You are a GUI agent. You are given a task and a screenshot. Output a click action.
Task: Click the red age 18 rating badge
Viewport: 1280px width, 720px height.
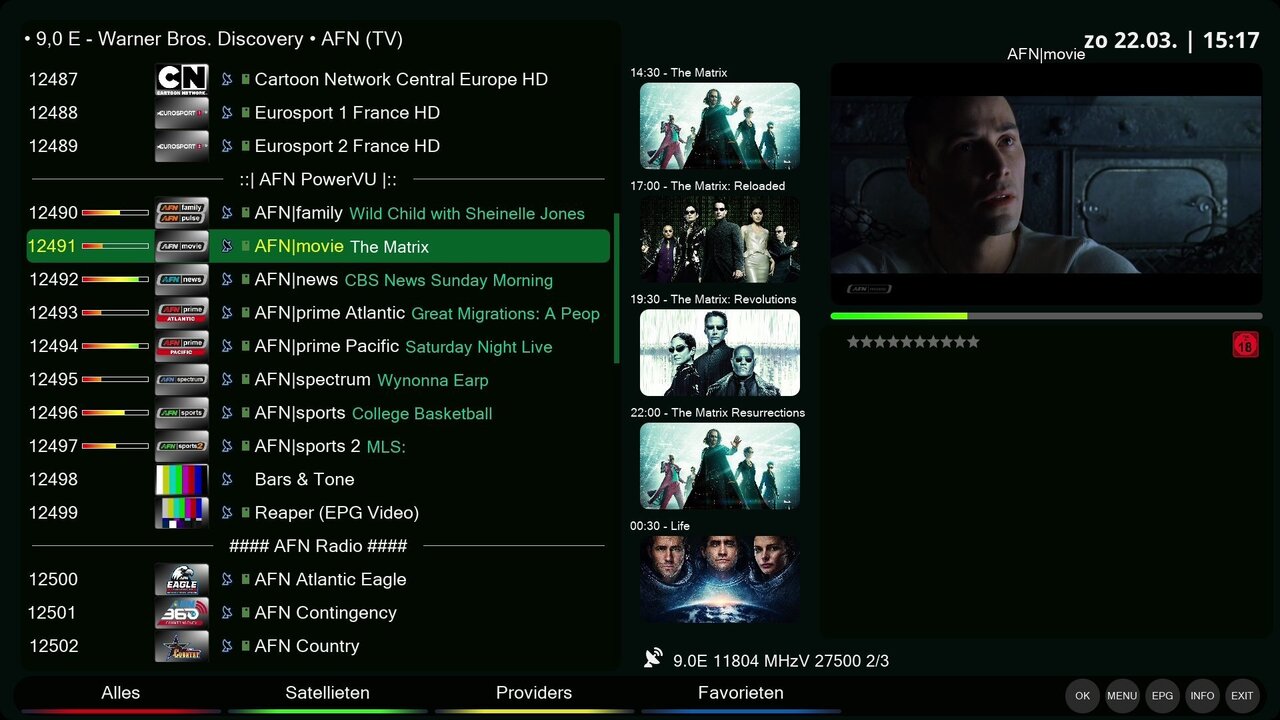pos(1245,345)
